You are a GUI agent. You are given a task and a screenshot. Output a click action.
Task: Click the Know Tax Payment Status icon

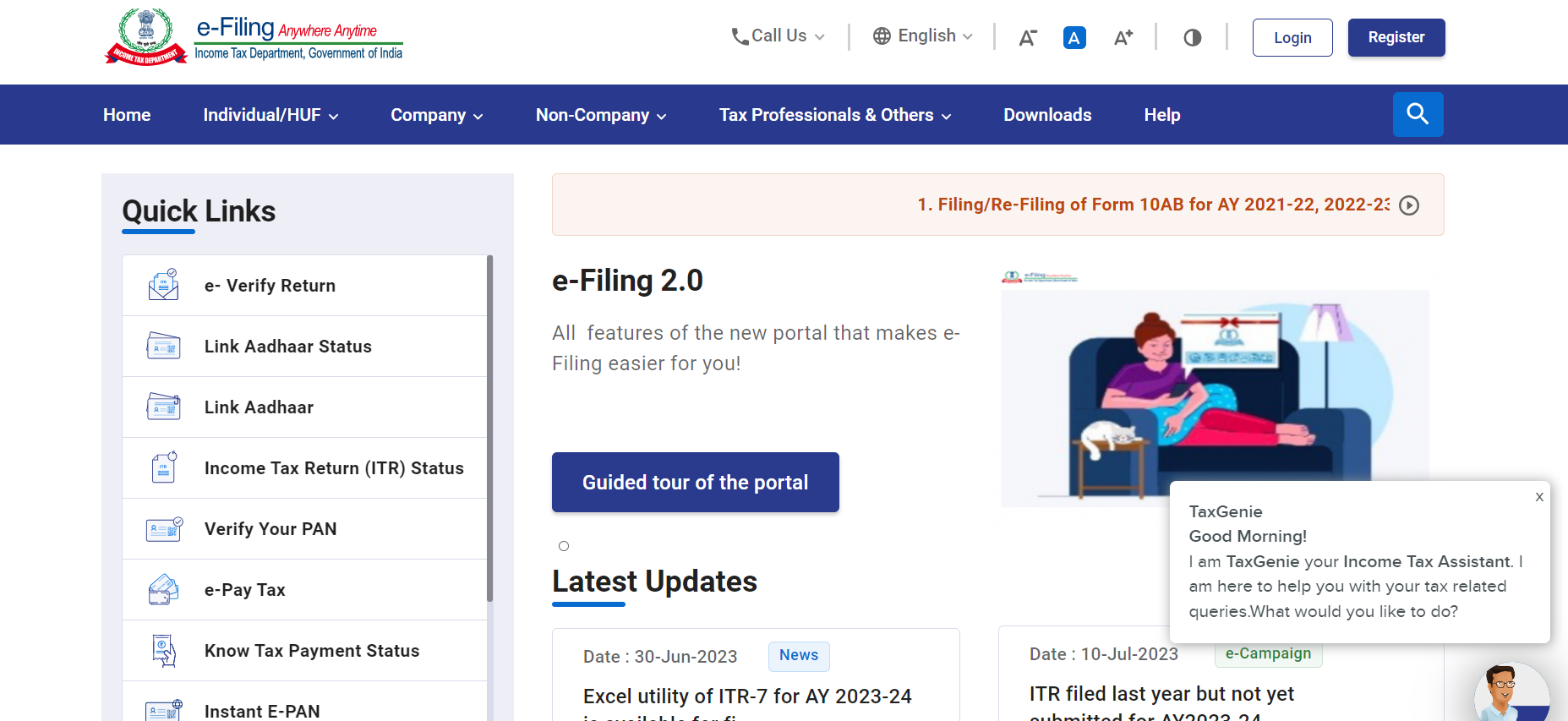[x=164, y=650]
